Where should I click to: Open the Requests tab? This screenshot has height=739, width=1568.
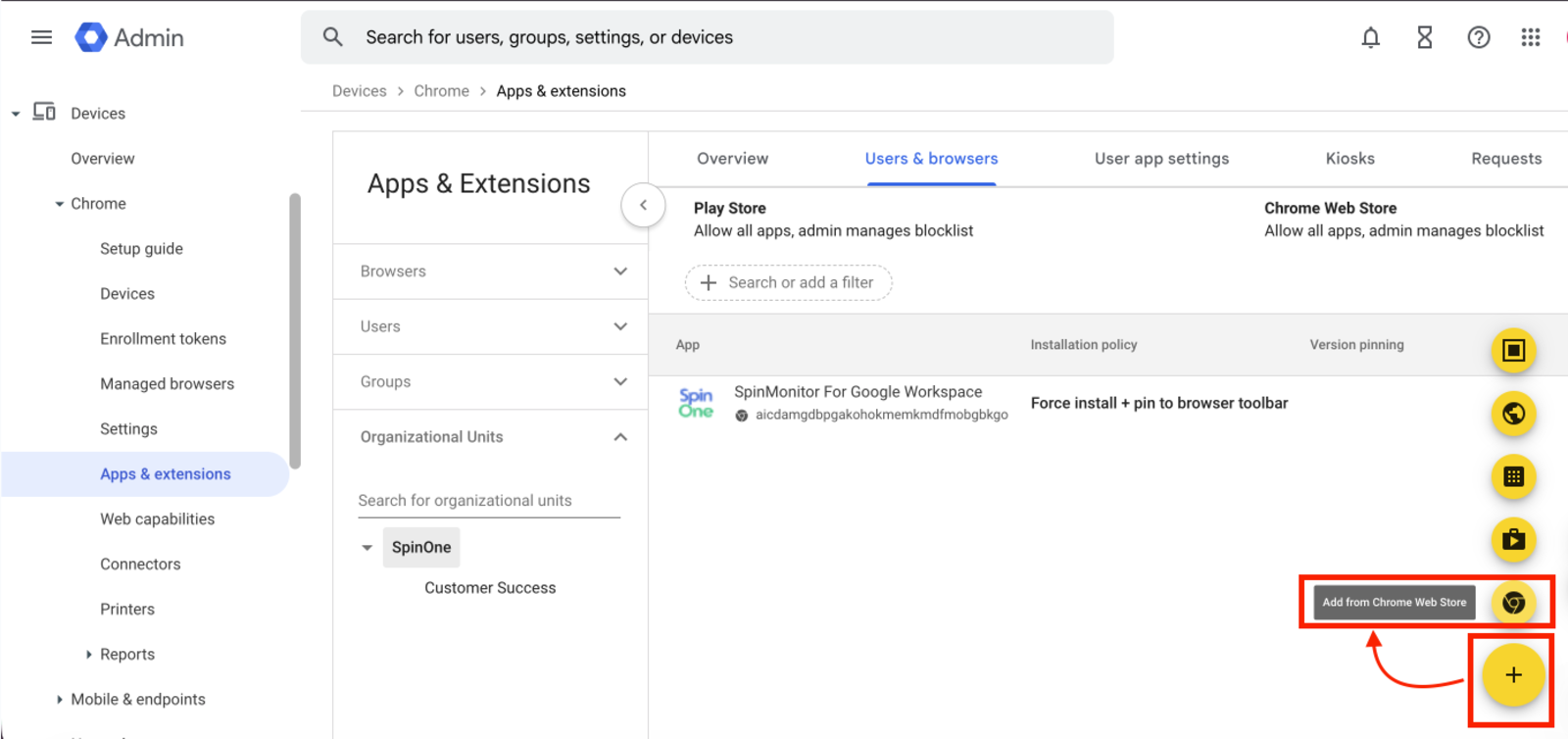click(x=1506, y=159)
